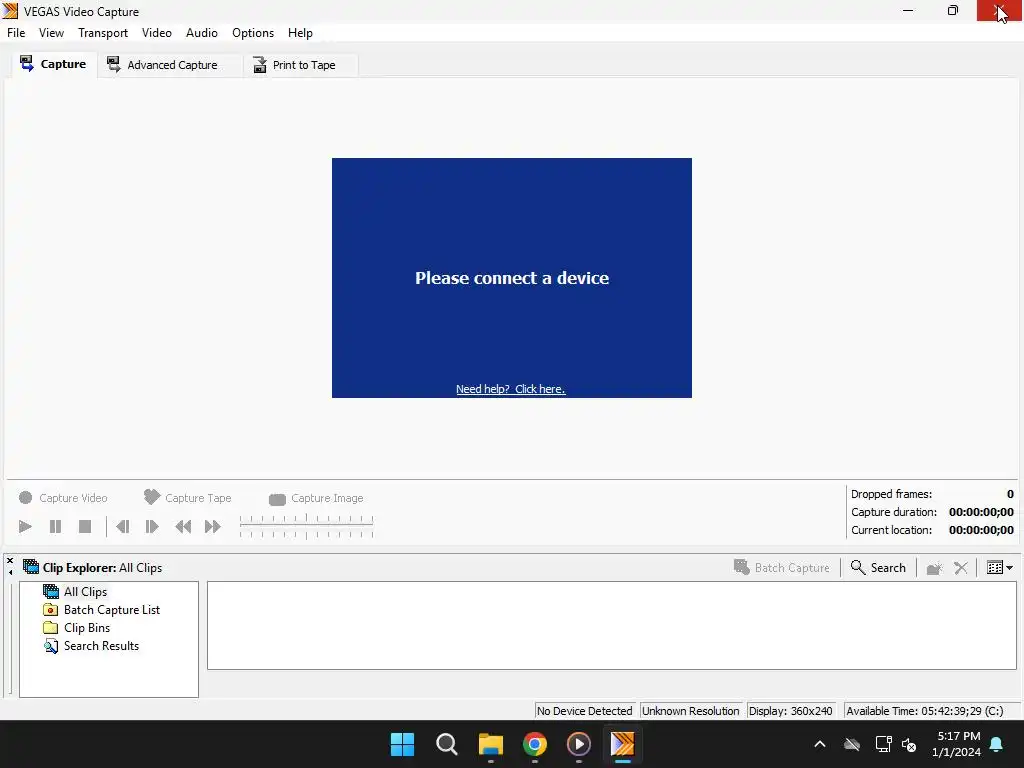Click the Step Forward frame icon
The height and width of the screenshot is (768, 1024).
pyautogui.click(x=152, y=526)
